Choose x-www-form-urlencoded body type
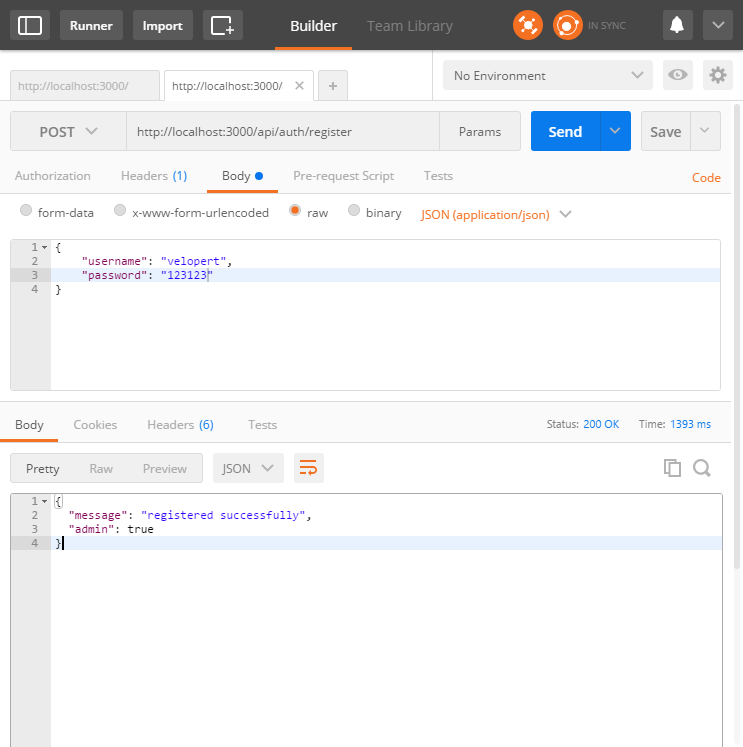 click(120, 212)
